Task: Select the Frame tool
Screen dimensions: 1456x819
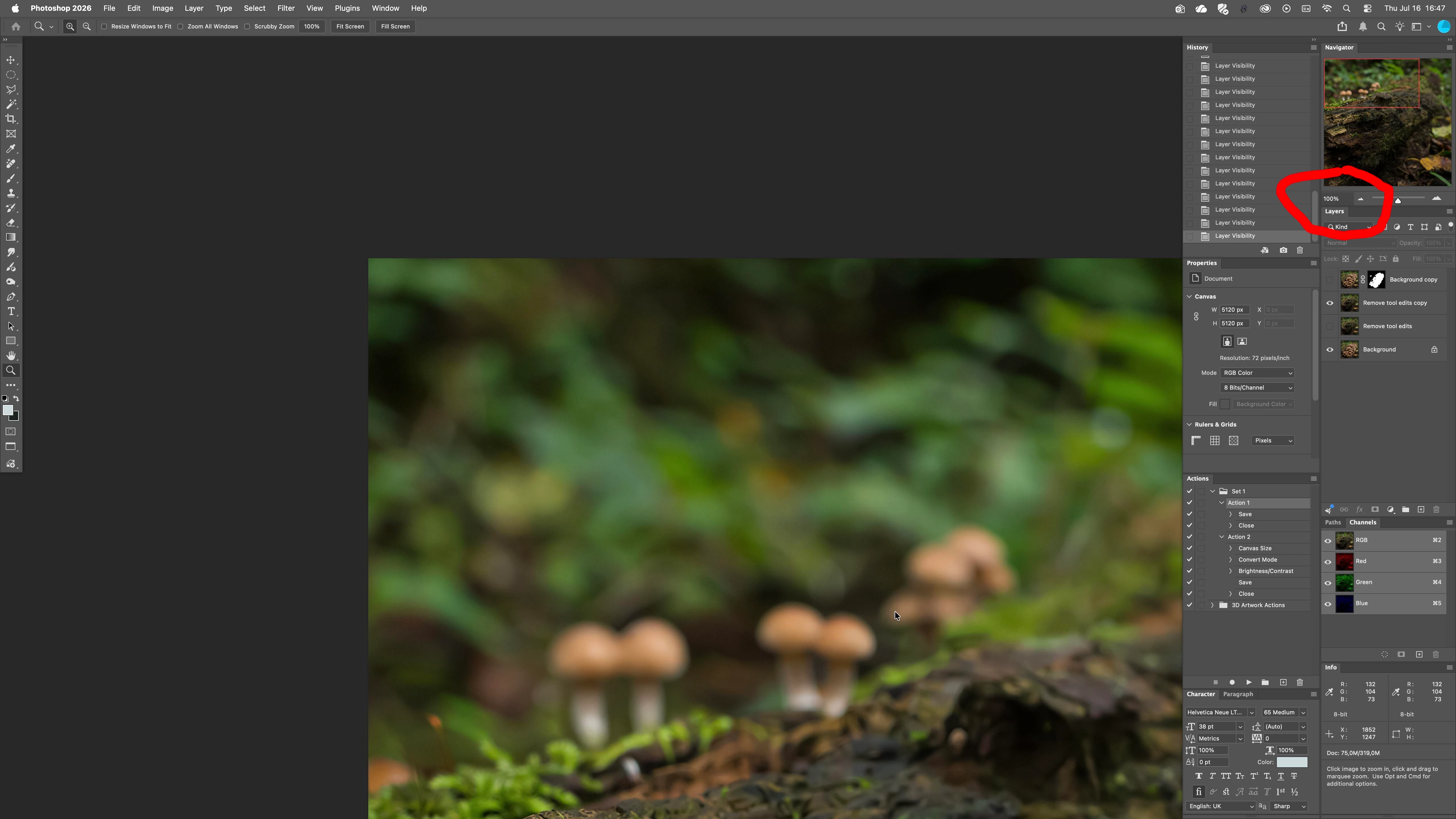Action: (x=11, y=134)
